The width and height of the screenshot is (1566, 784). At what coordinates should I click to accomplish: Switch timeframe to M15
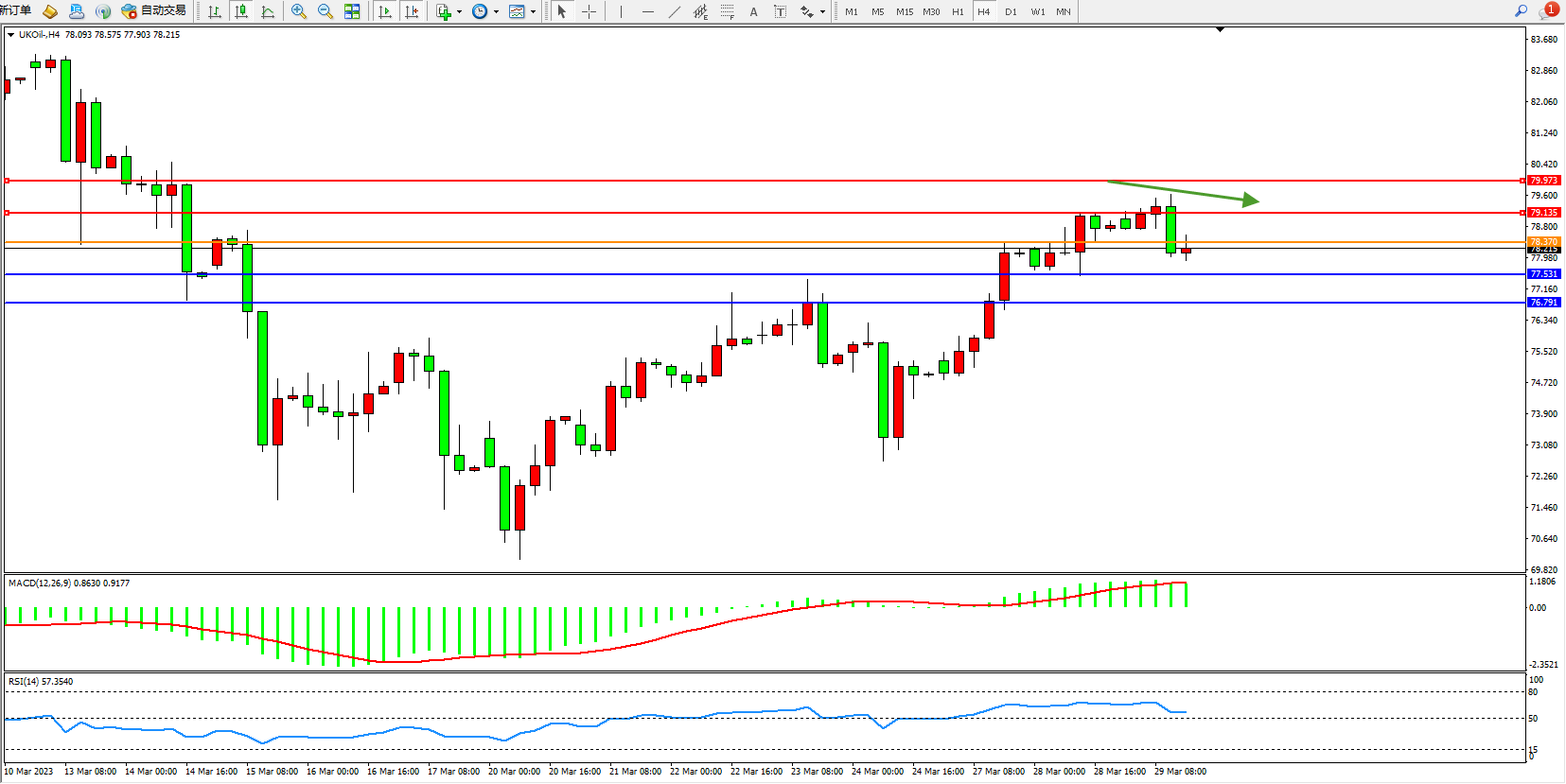pos(905,11)
